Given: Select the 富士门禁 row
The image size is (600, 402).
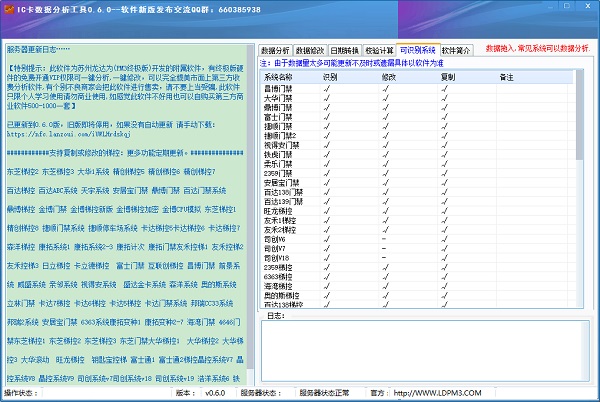Looking at the screenshot, I should (417, 117).
